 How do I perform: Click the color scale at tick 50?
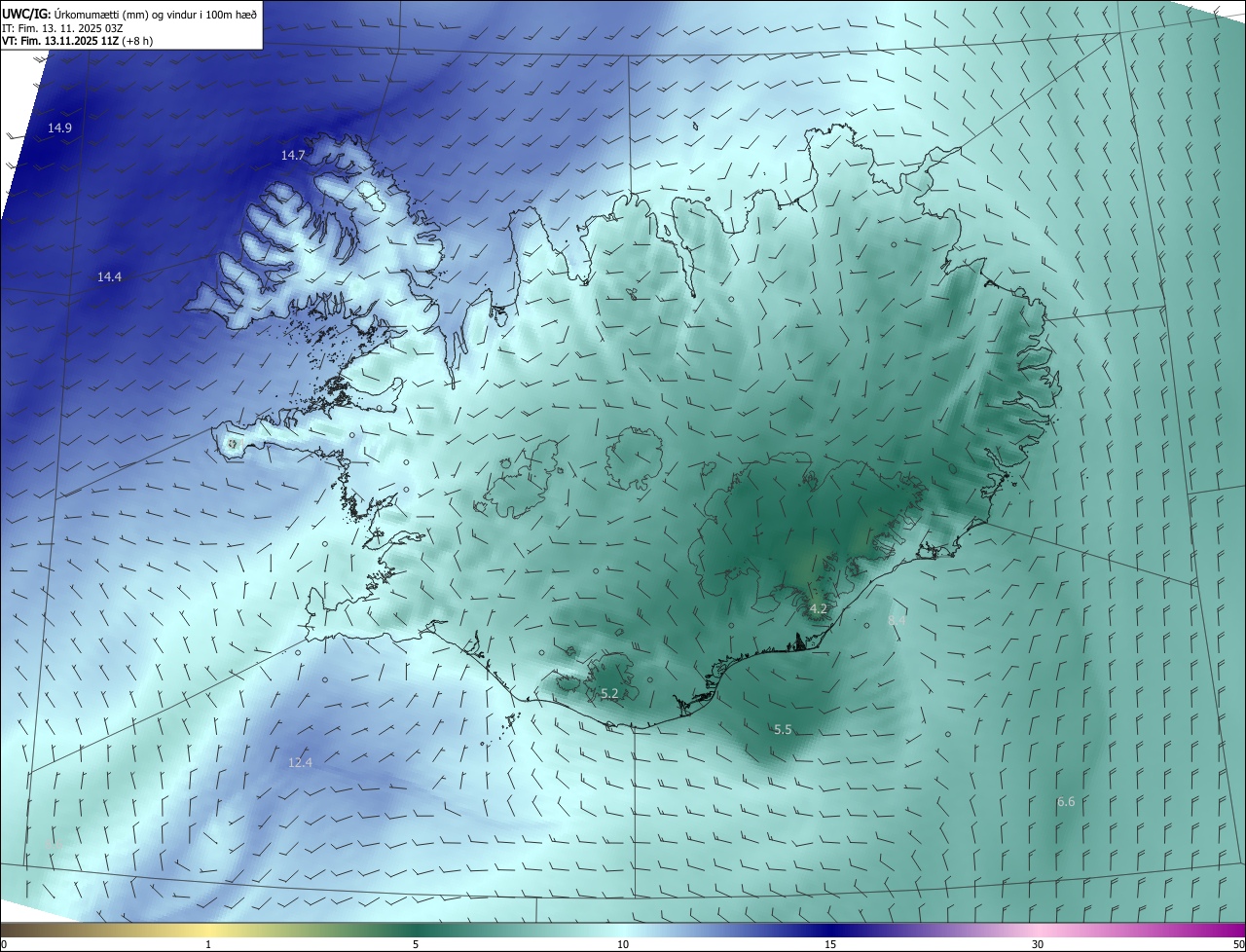point(1238,944)
